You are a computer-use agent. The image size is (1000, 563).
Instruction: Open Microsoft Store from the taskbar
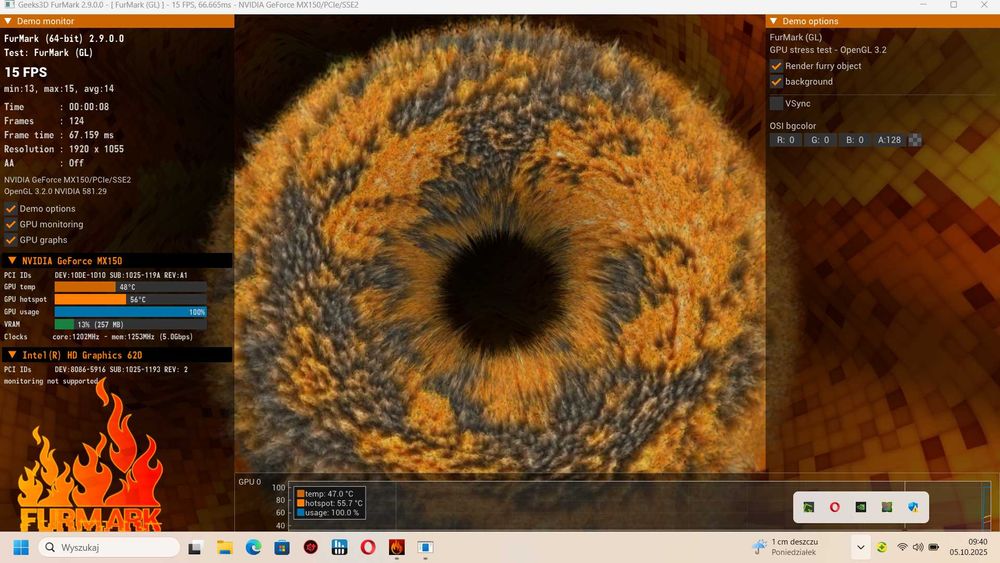(x=282, y=547)
